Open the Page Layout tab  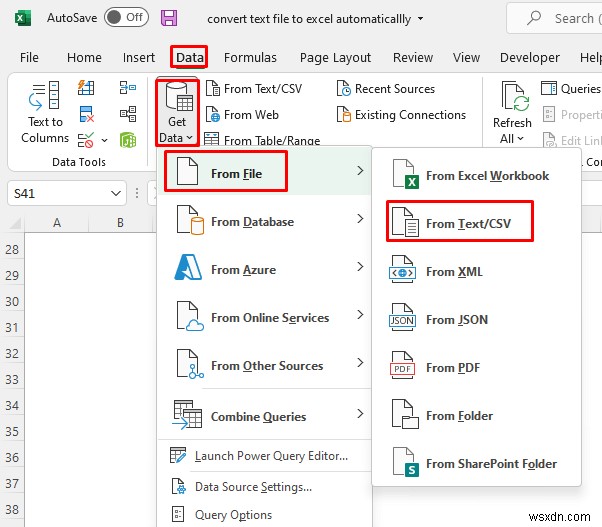tap(335, 58)
